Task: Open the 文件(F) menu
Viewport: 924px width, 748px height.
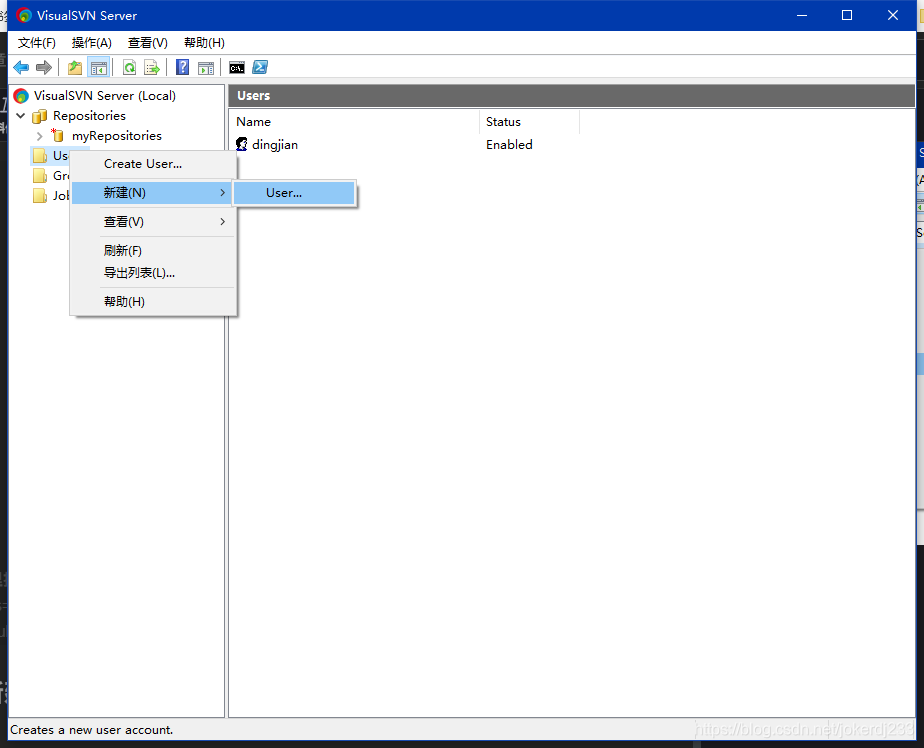Action: point(37,43)
